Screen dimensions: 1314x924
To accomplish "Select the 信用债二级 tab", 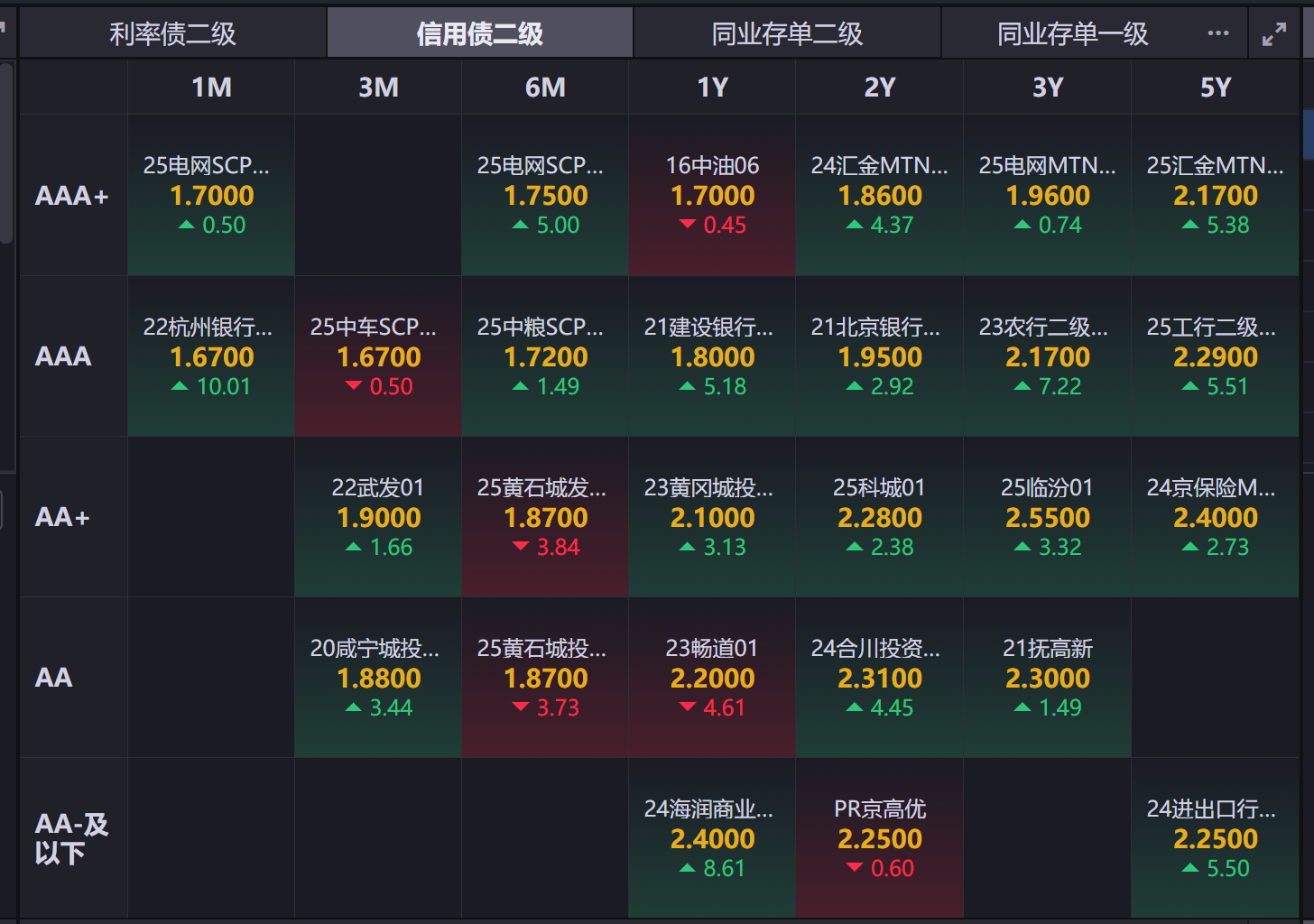I will click(x=479, y=34).
